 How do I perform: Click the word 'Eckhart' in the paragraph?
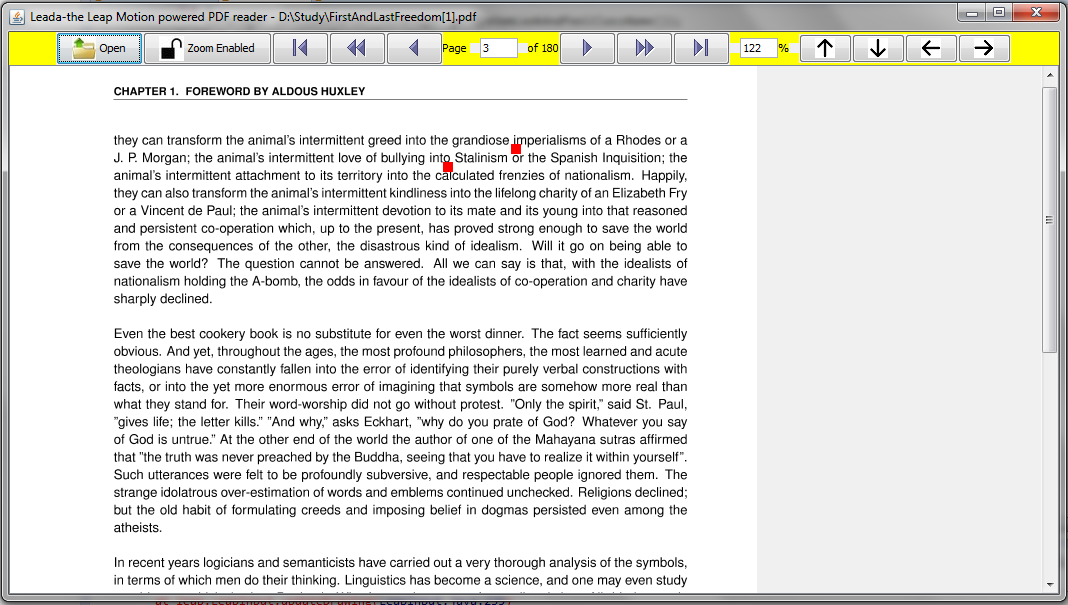pos(386,422)
